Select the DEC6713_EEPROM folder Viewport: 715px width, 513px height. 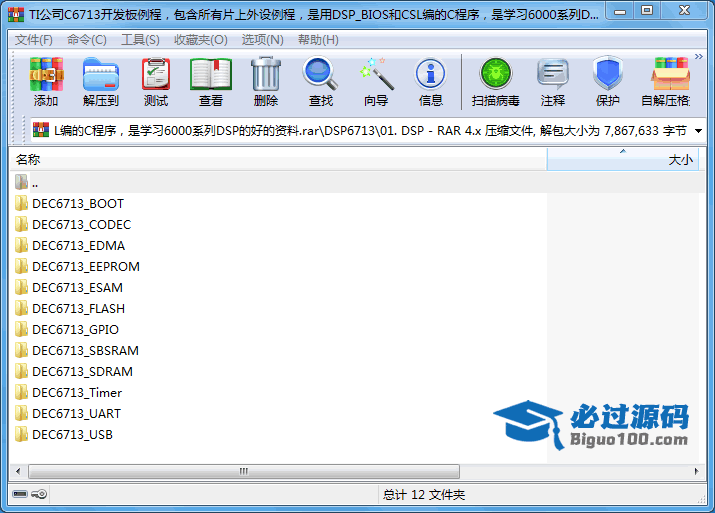[x=86, y=266]
